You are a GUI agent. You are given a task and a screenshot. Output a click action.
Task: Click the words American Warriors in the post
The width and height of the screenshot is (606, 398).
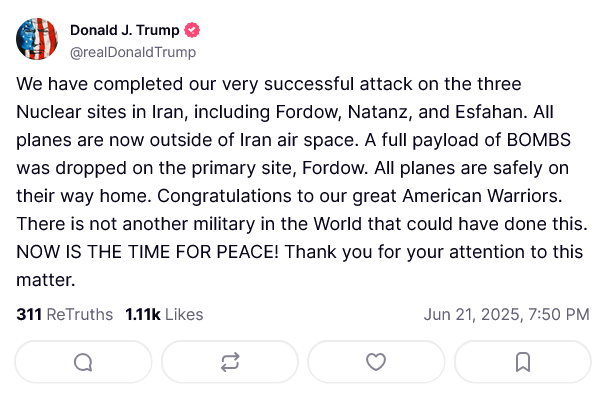[482, 196]
